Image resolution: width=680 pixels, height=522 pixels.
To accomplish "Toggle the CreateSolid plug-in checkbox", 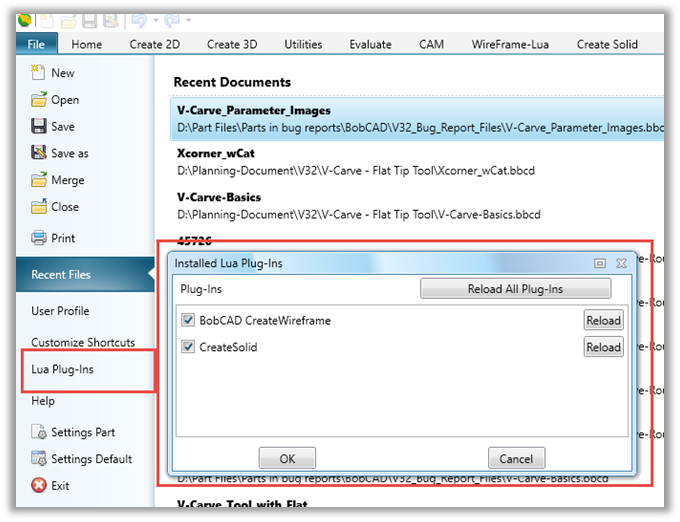I will coord(188,347).
